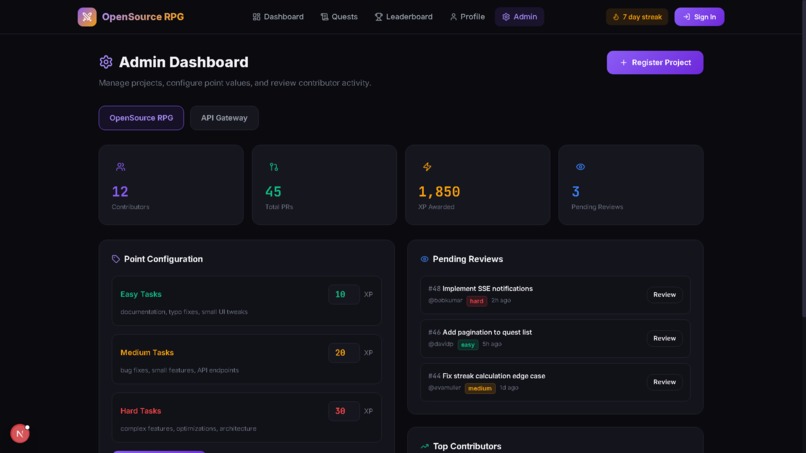Click the red N avatar badge

20,433
